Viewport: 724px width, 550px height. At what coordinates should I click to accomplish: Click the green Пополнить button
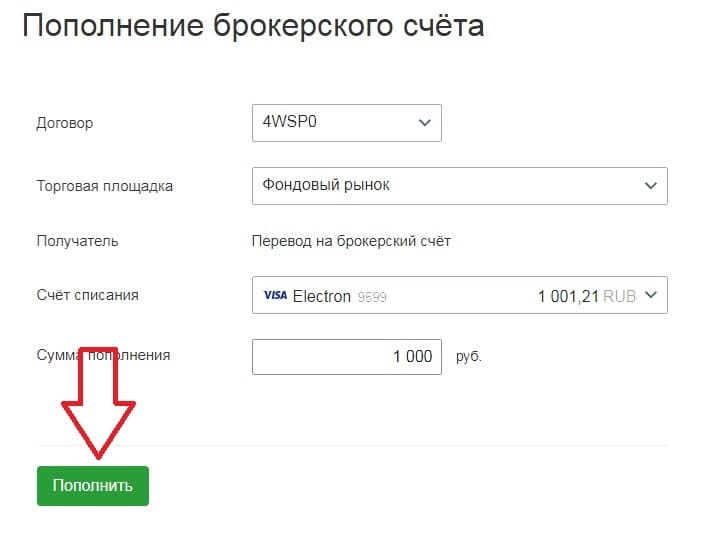[93, 486]
